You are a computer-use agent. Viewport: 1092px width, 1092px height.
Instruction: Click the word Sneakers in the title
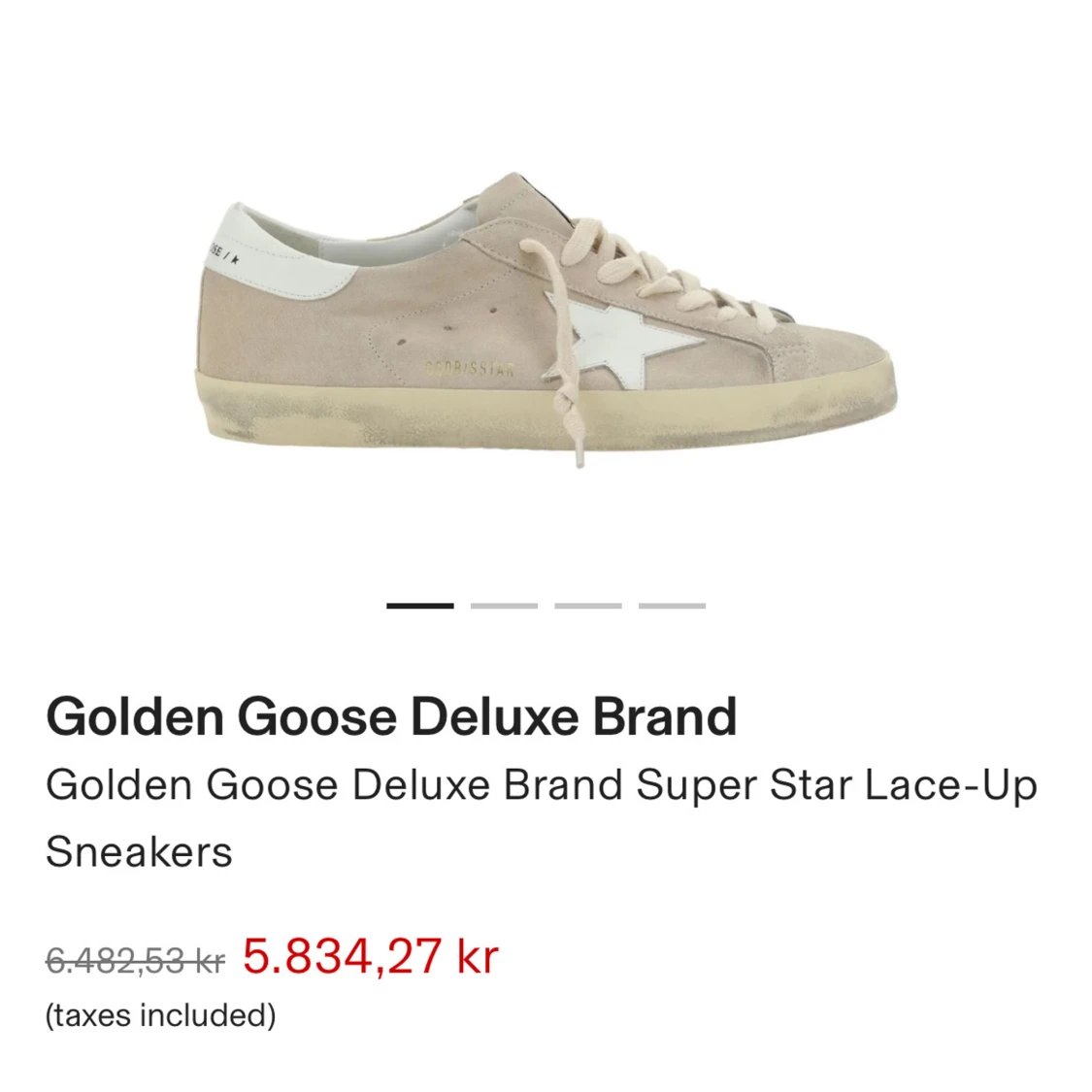pos(136,853)
